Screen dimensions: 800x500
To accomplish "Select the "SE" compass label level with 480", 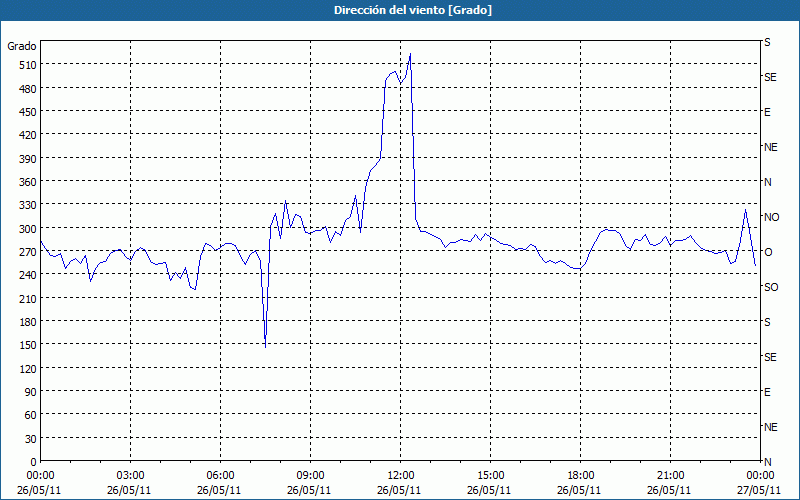I will (x=770, y=77).
